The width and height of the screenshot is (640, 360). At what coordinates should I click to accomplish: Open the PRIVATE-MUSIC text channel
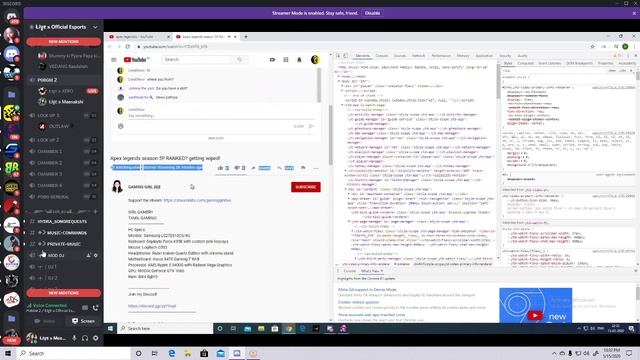pos(63,244)
